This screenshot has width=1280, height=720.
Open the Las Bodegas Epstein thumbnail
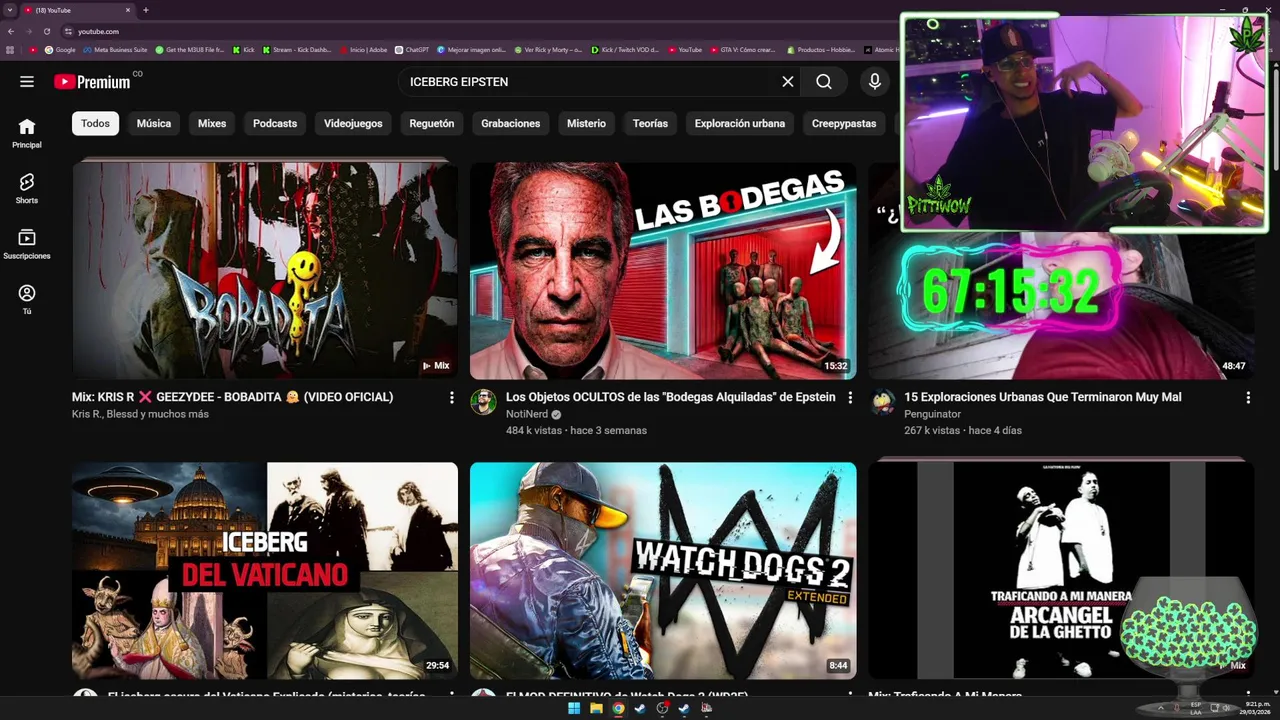tap(663, 270)
